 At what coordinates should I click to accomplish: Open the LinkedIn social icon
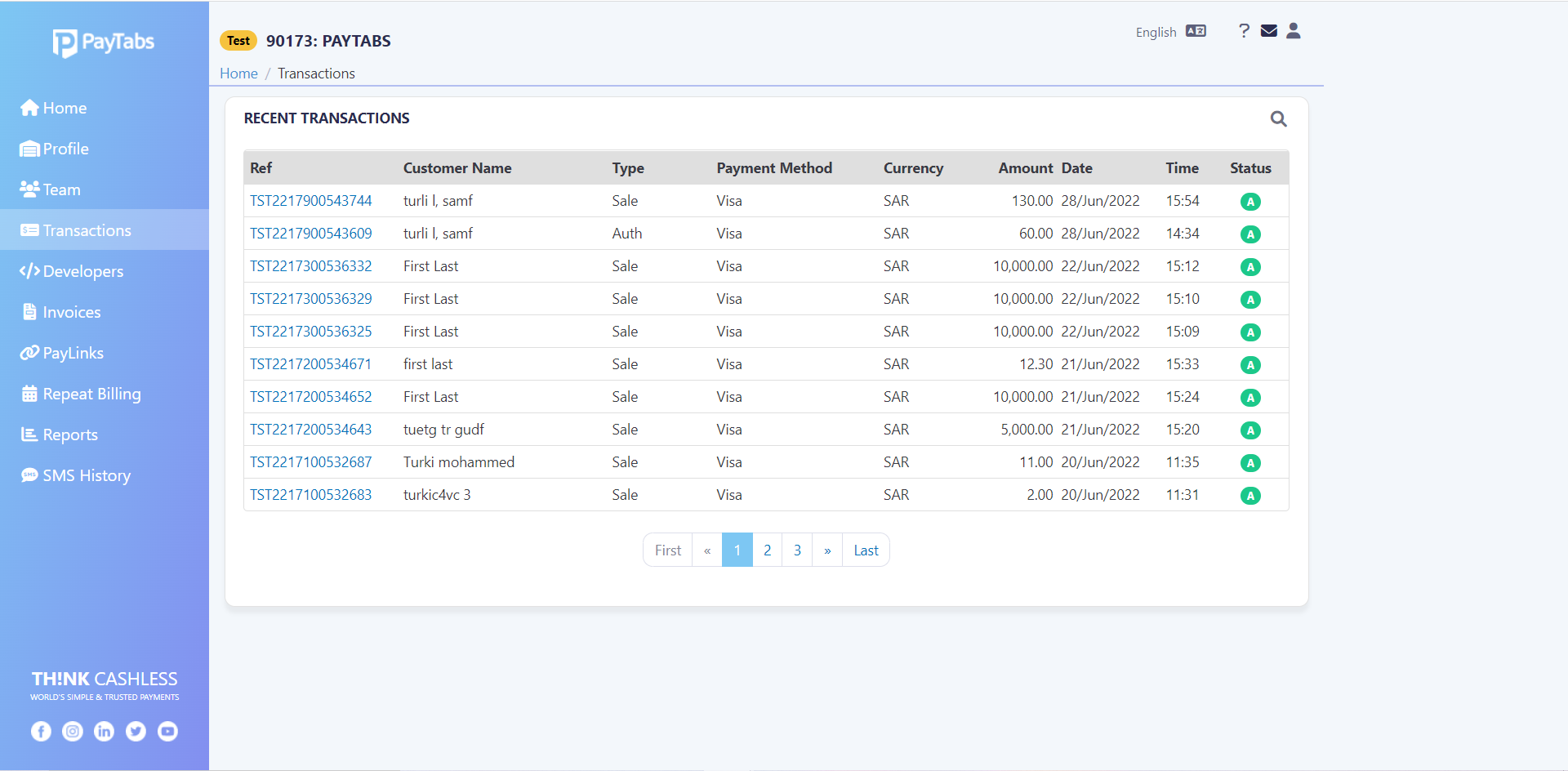pos(104,731)
